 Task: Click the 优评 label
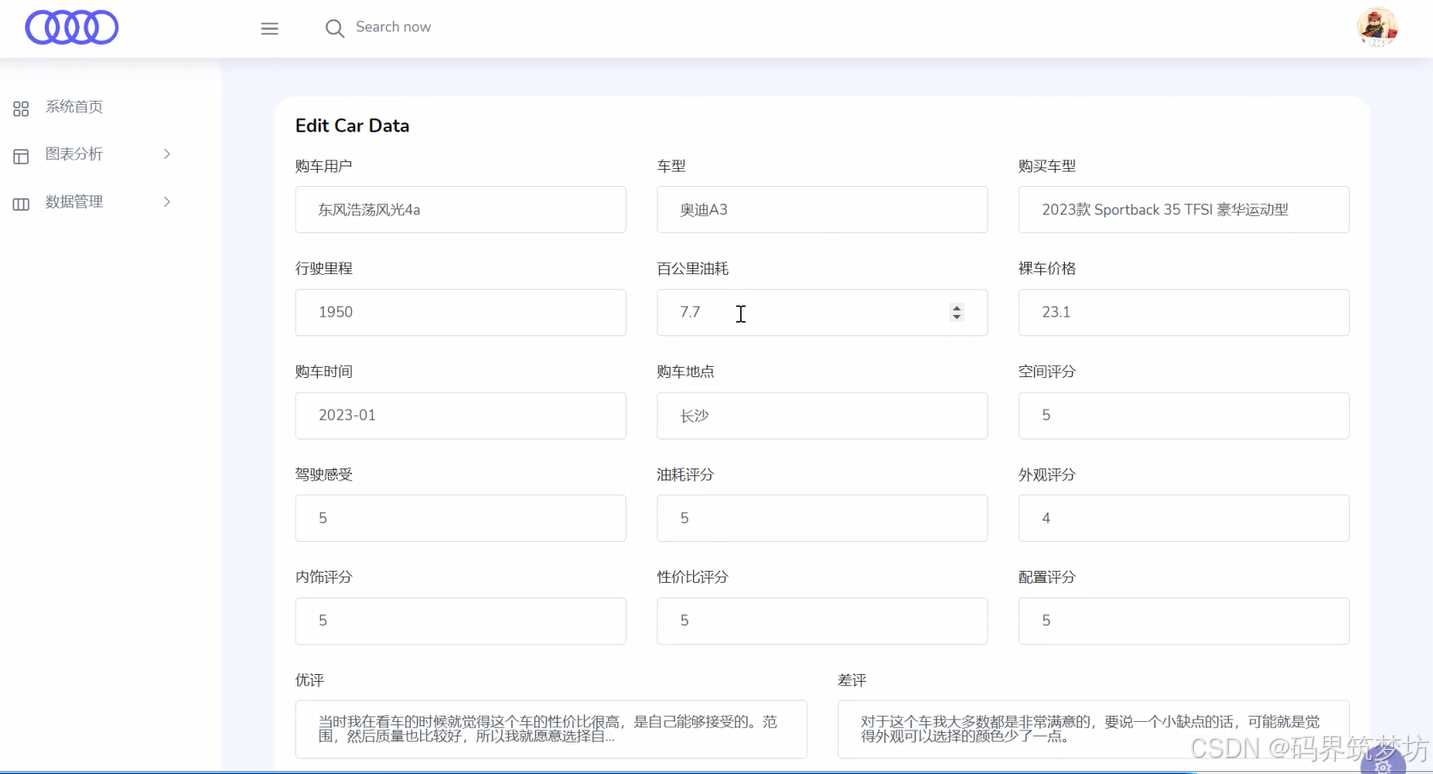(310, 680)
